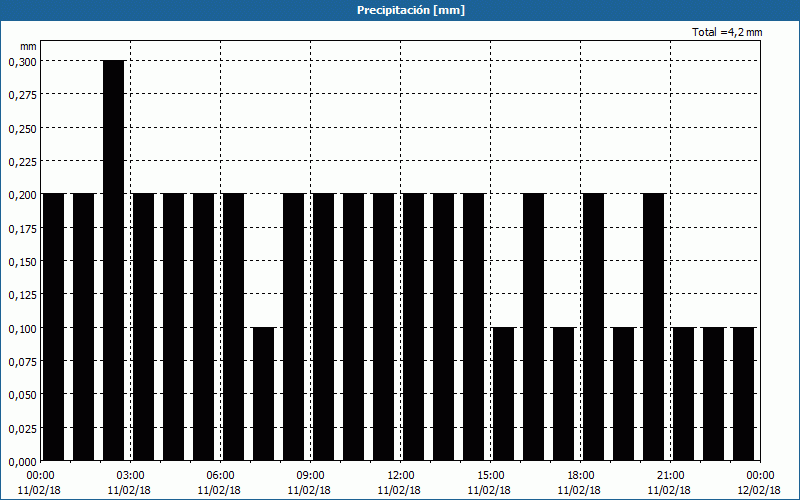Viewport: 800px width, 500px height.
Task: Select the first bar starting at 00:00
Action: (54, 327)
